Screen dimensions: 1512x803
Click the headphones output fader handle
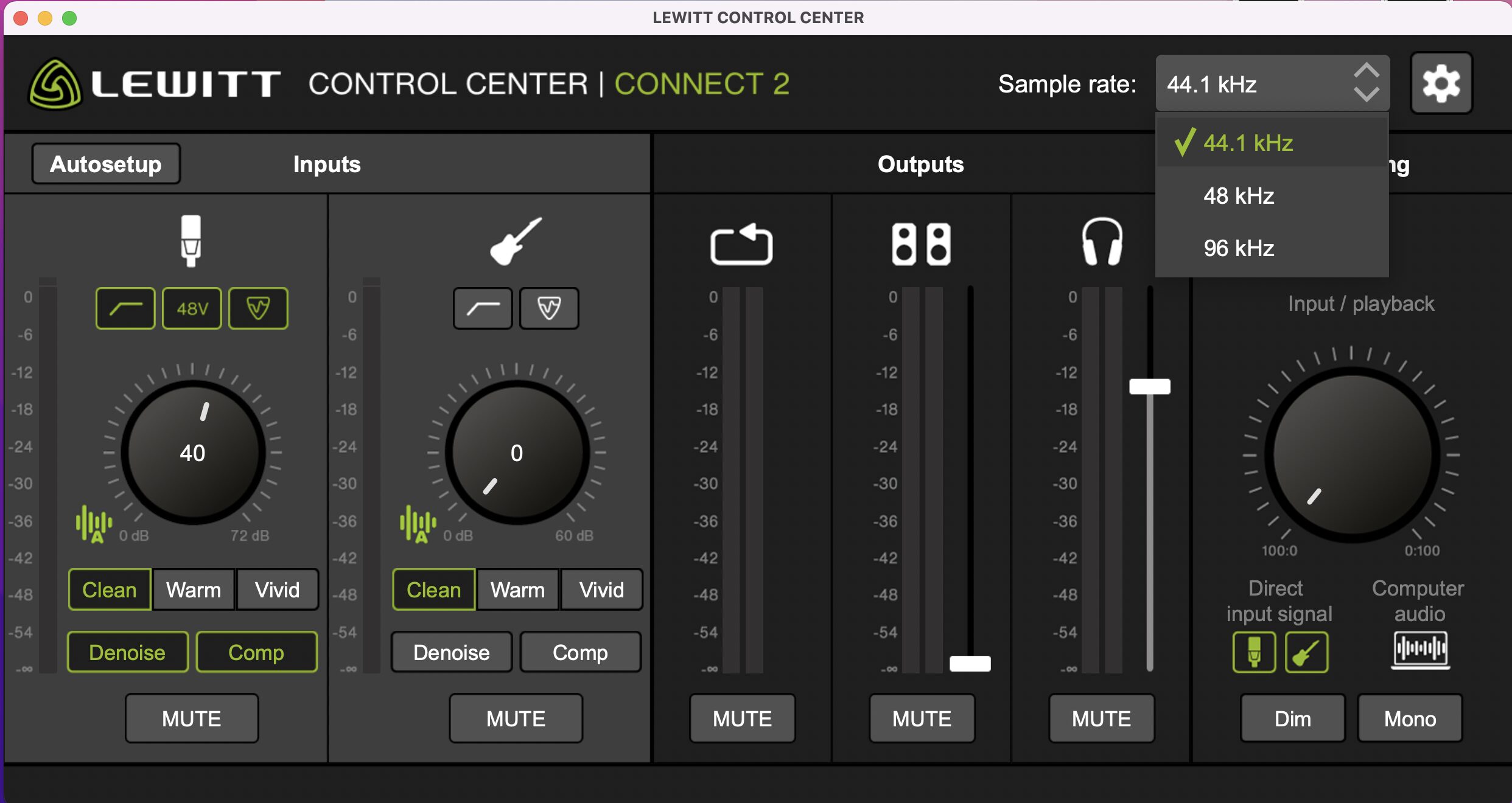coord(1150,386)
